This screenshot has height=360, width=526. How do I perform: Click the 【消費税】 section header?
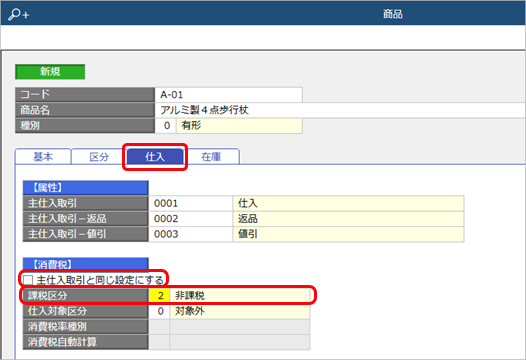pos(86,264)
